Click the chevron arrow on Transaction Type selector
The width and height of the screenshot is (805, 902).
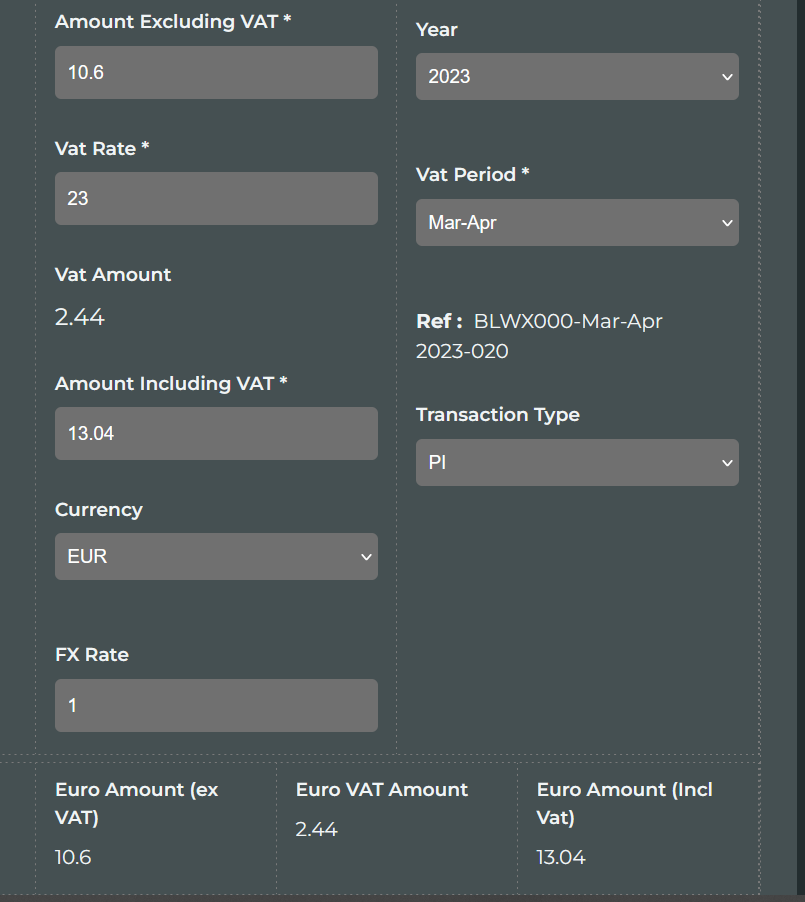pyautogui.click(x=727, y=463)
